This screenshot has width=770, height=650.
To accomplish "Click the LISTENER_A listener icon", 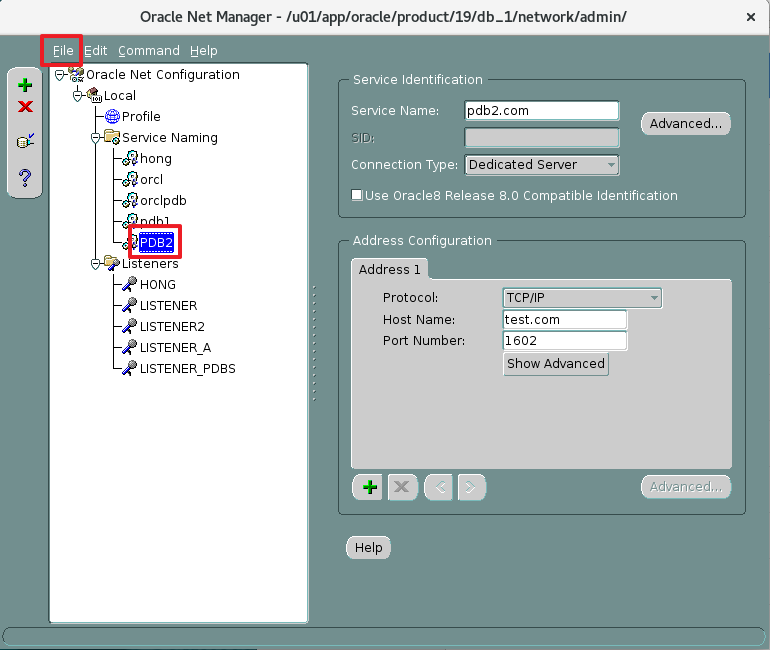I will pos(130,348).
